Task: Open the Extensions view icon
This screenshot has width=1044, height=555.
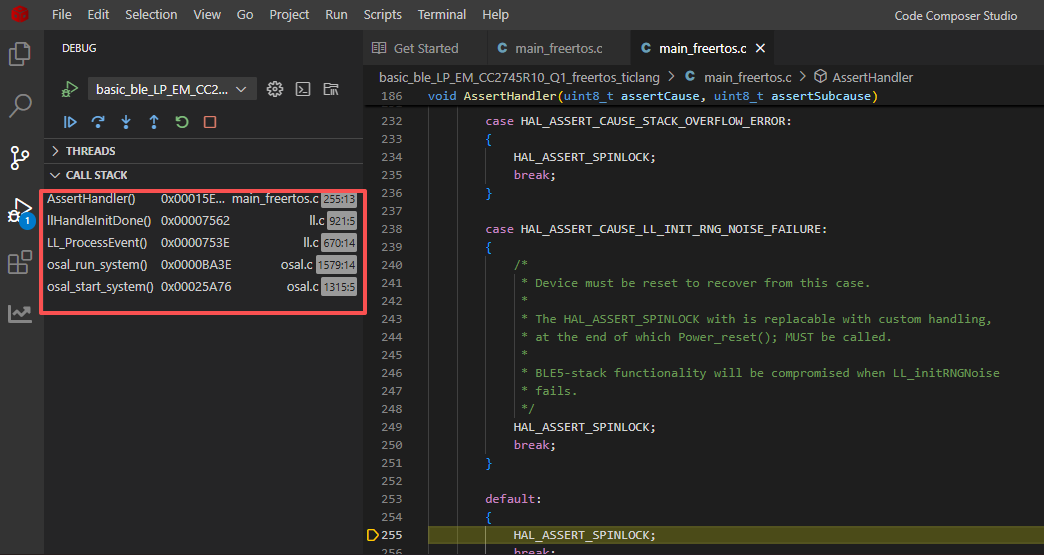Action: point(20,263)
